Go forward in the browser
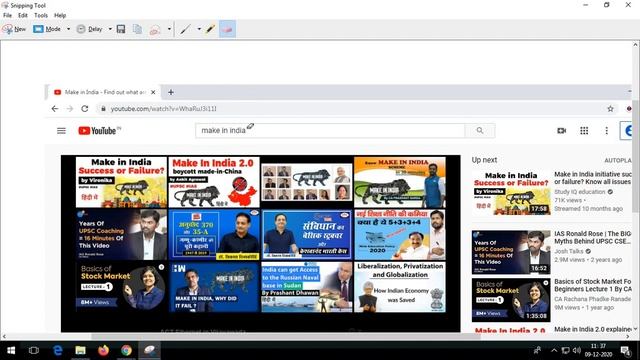 tap(70, 109)
